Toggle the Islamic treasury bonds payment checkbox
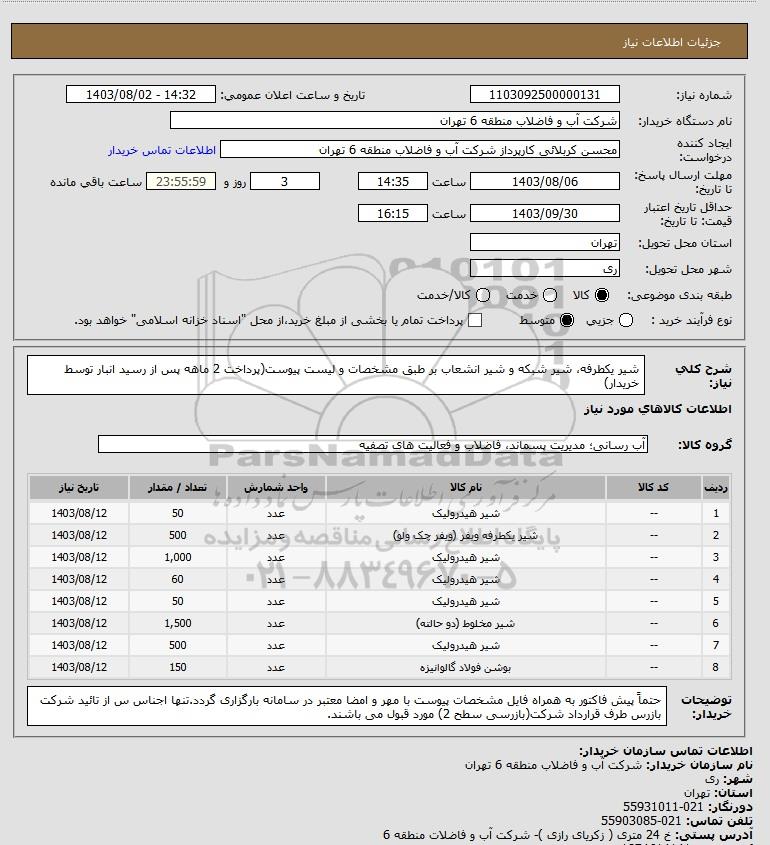The width and height of the screenshot is (770, 845). (475, 320)
